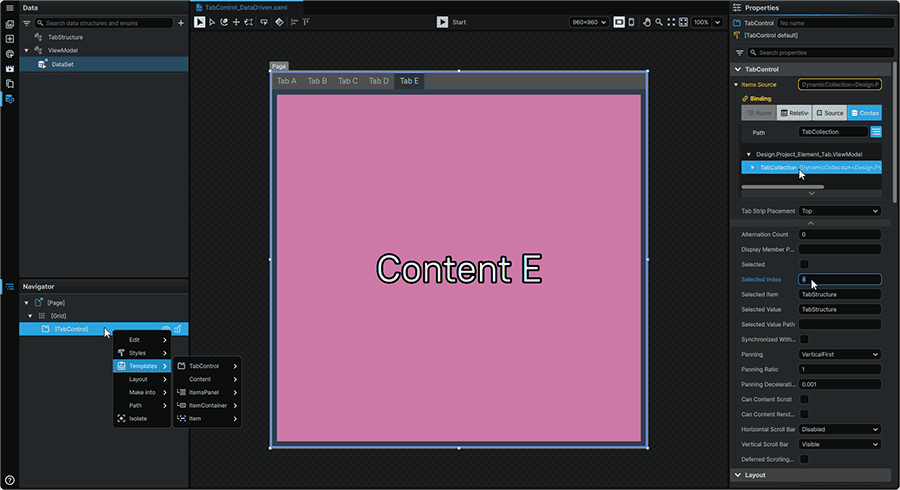The width and height of the screenshot is (900, 490).
Task: Open the Add element sidebar icon
Action: pos(10,39)
